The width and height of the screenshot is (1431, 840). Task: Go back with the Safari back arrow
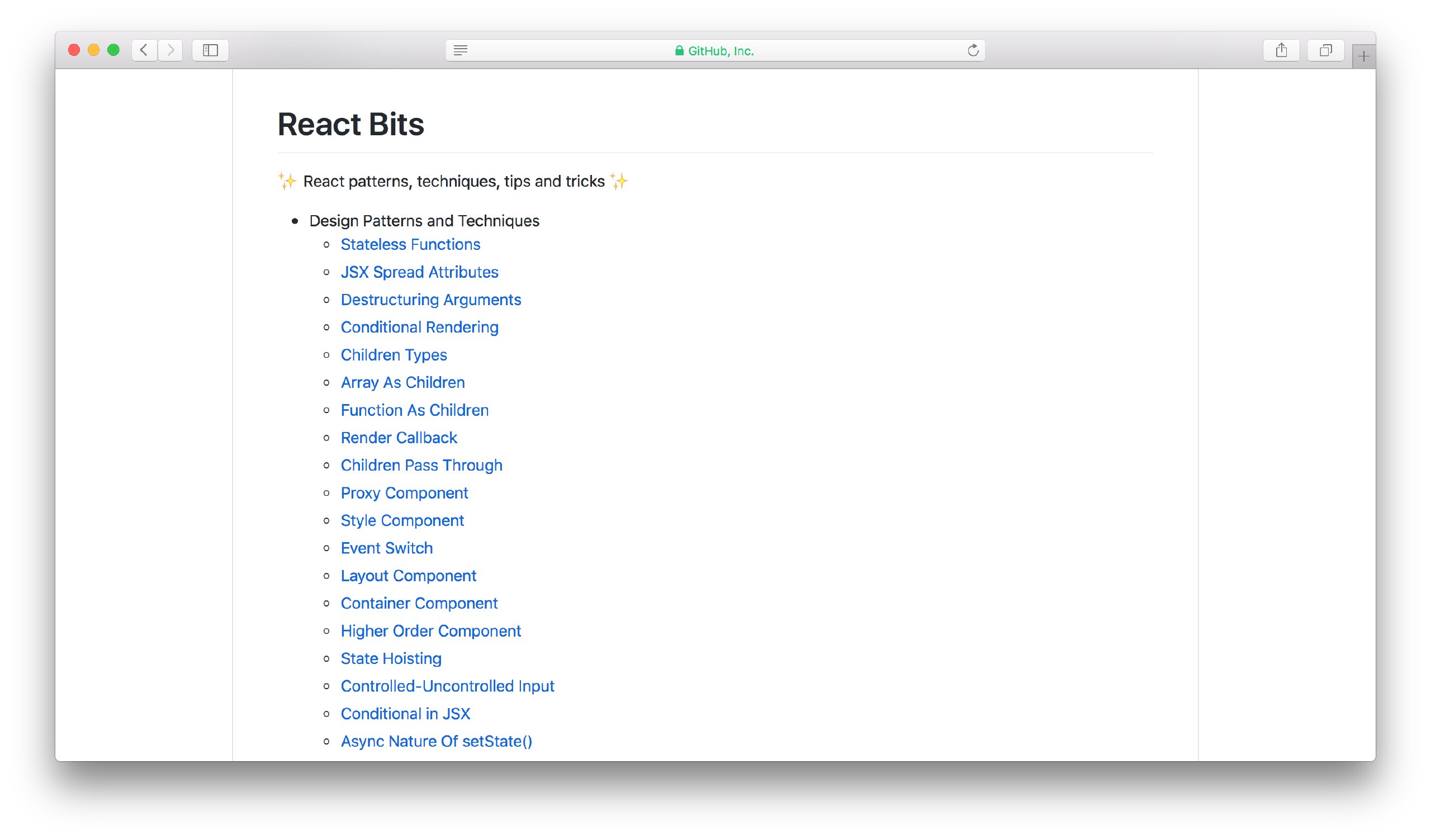[x=144, y=50]
